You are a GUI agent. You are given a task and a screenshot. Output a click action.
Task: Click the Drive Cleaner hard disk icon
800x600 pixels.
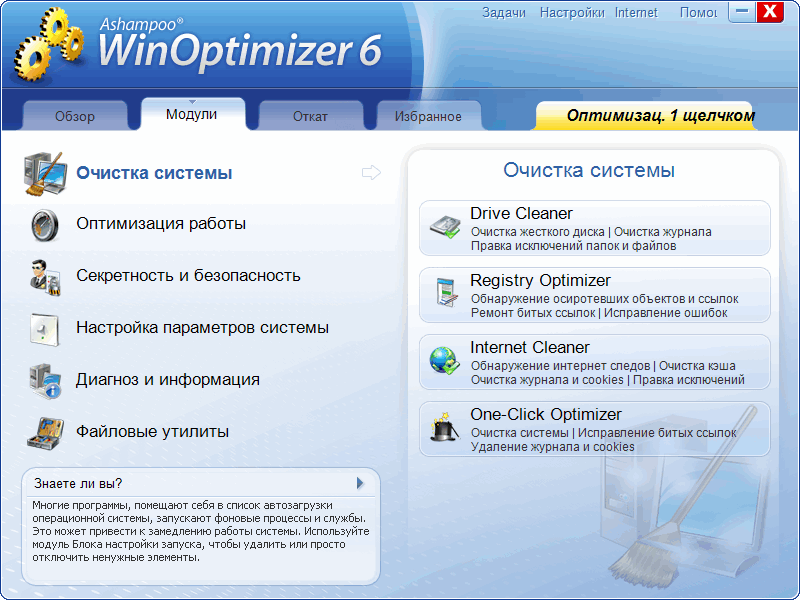click(x=445, y=227)
